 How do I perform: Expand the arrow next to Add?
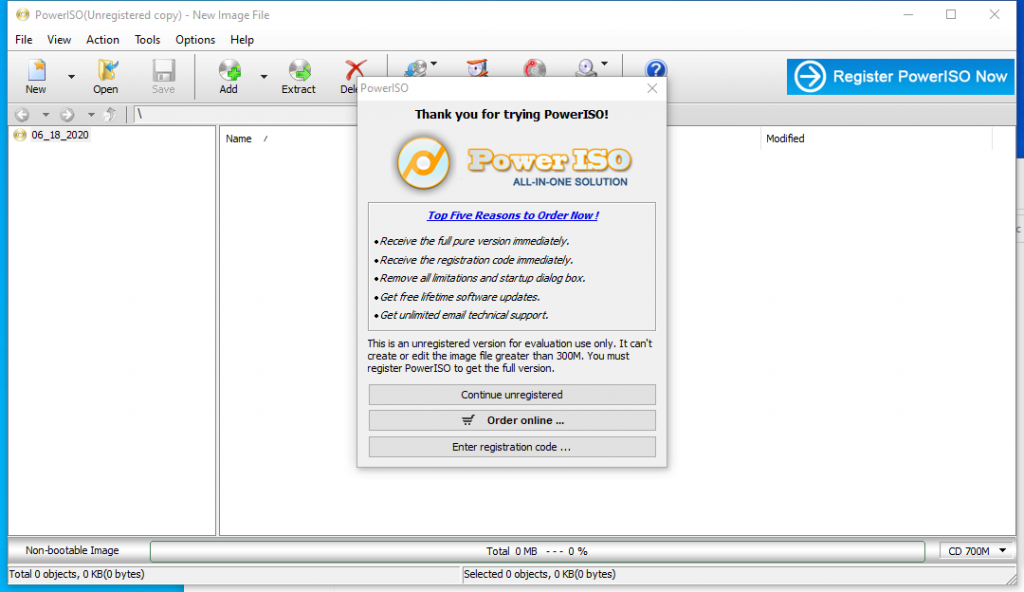point(264,77)
